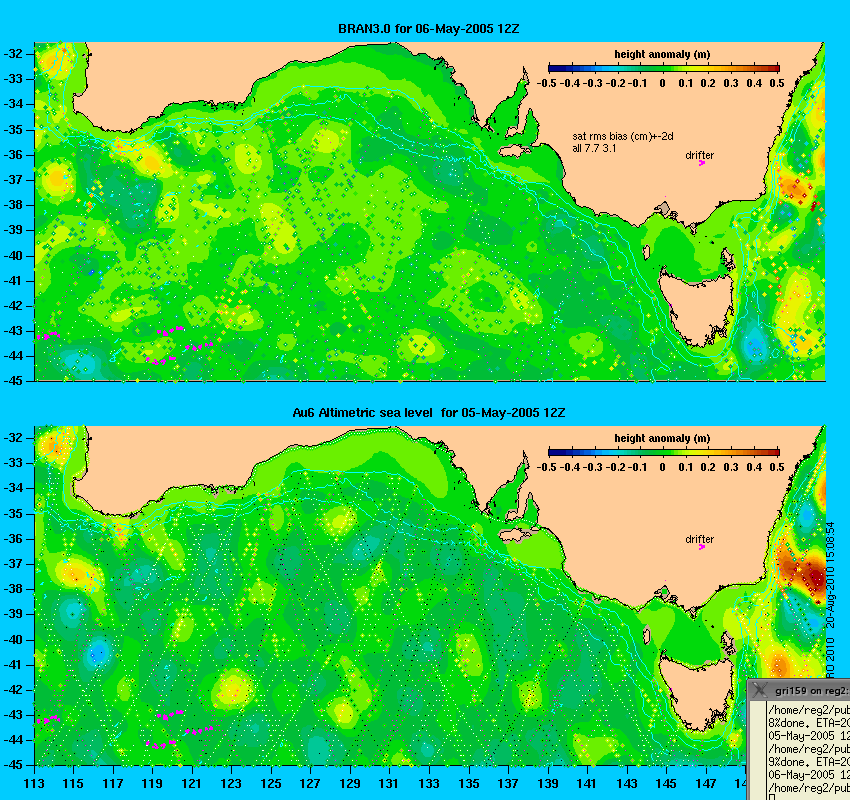
Task: Click the 'height anomaly (m)' label in the top panel
Action: 662,54
